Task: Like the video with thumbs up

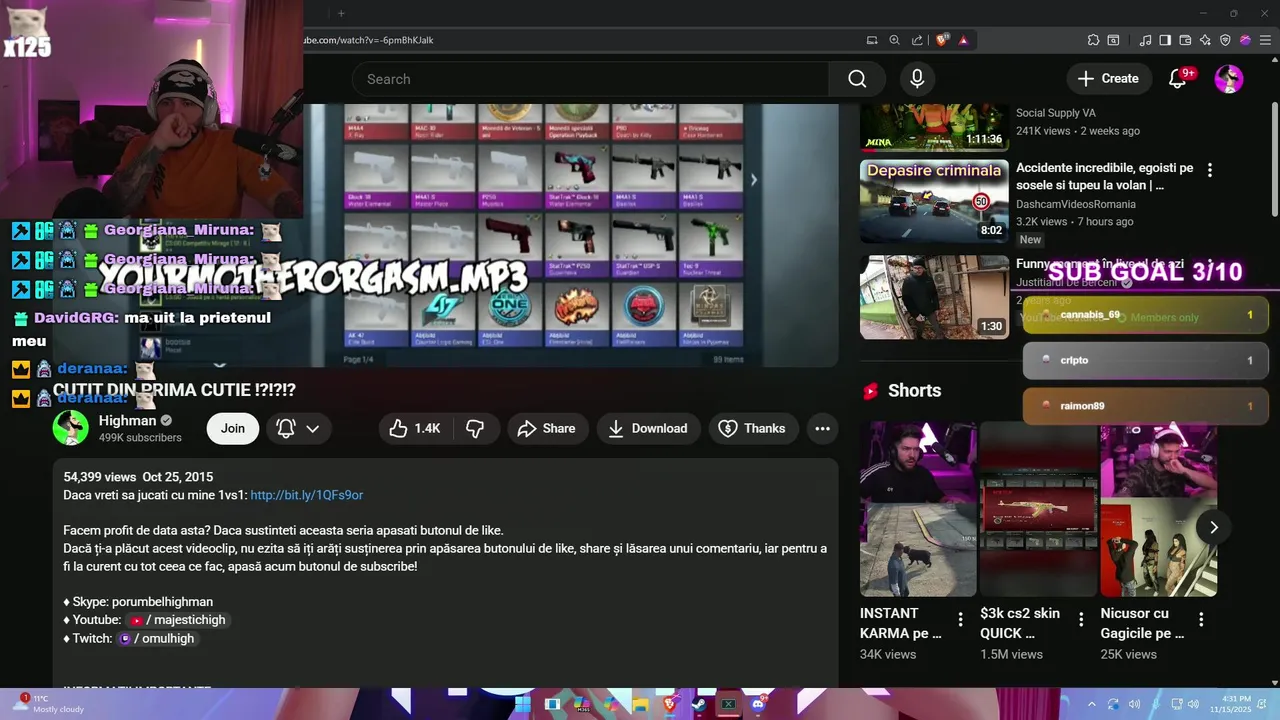Action: pyautogui.click(x=415, y=428)
